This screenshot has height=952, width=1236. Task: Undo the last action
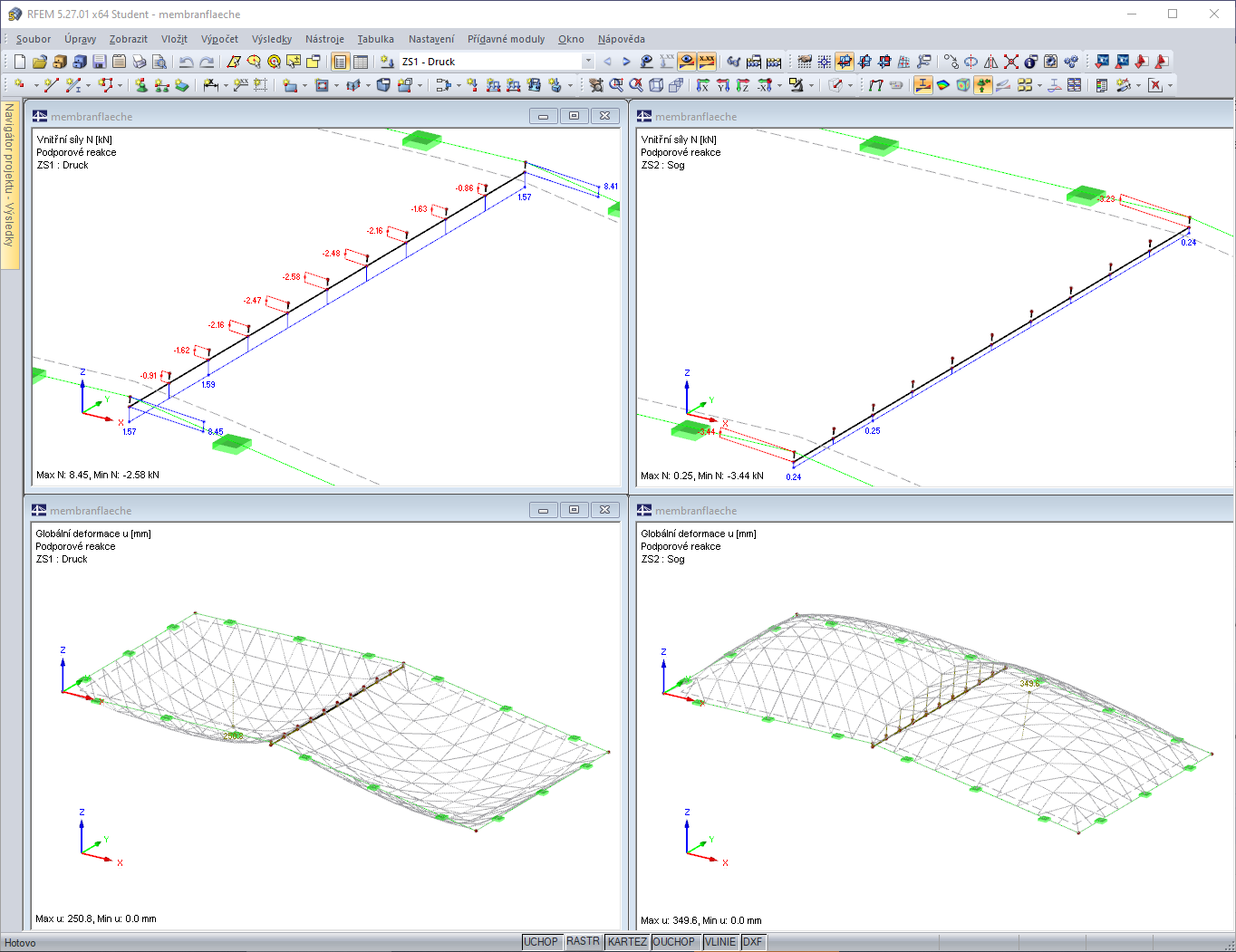click(186, 62)
